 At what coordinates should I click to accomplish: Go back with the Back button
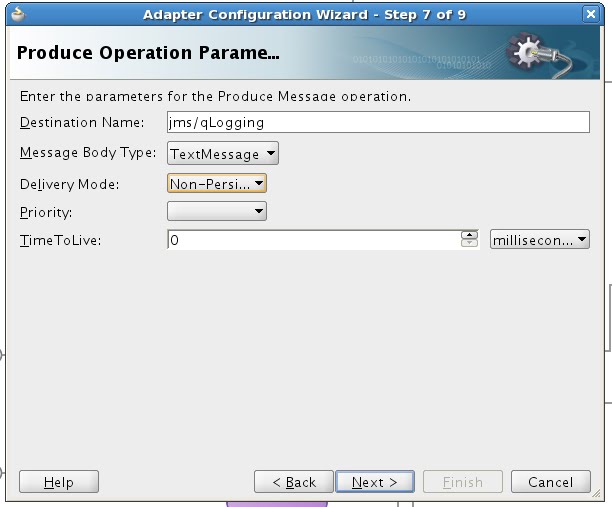294,482
